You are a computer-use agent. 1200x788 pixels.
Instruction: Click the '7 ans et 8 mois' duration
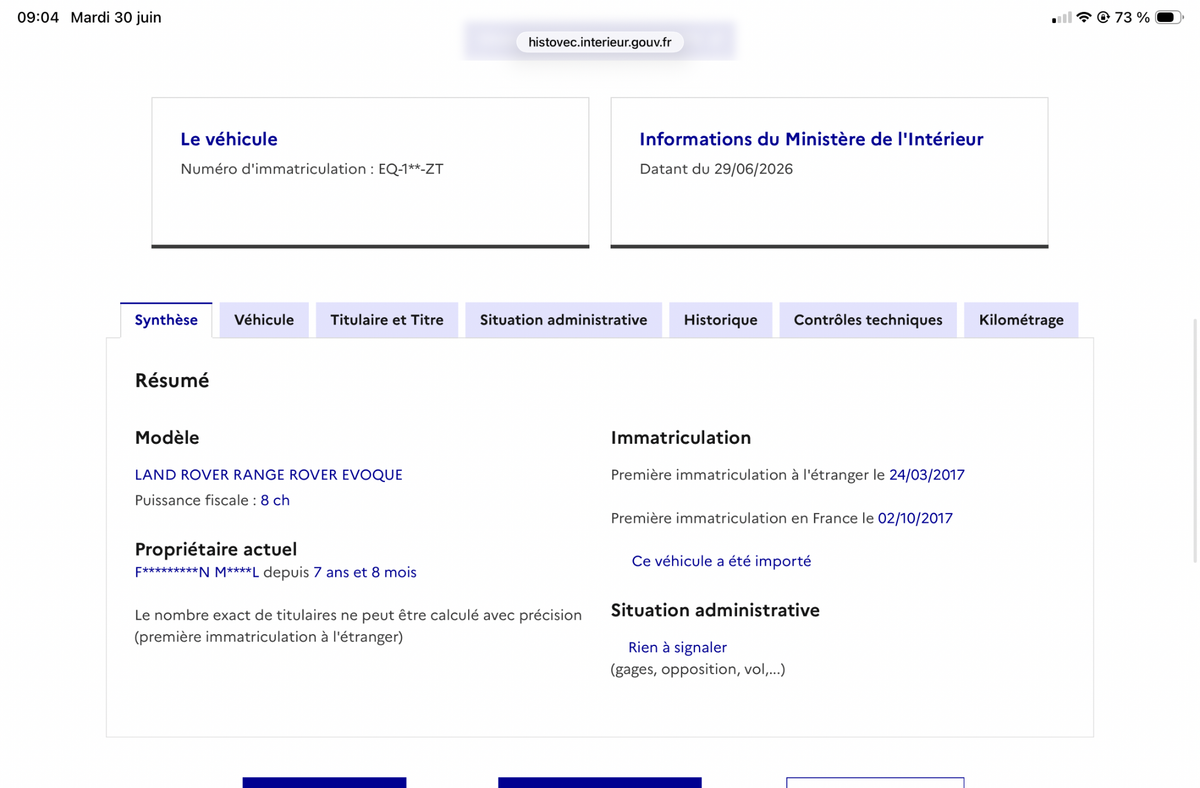365,572
